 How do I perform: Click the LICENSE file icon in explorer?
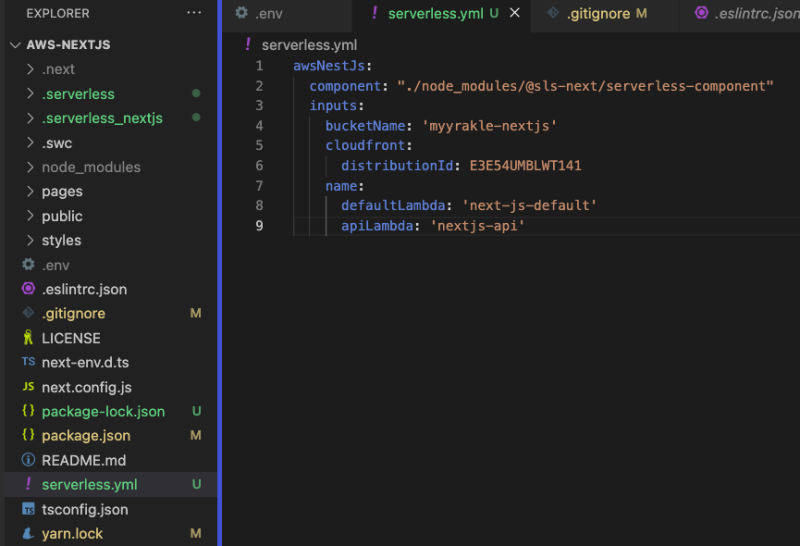pyautogui.click(x=29, y=338)
